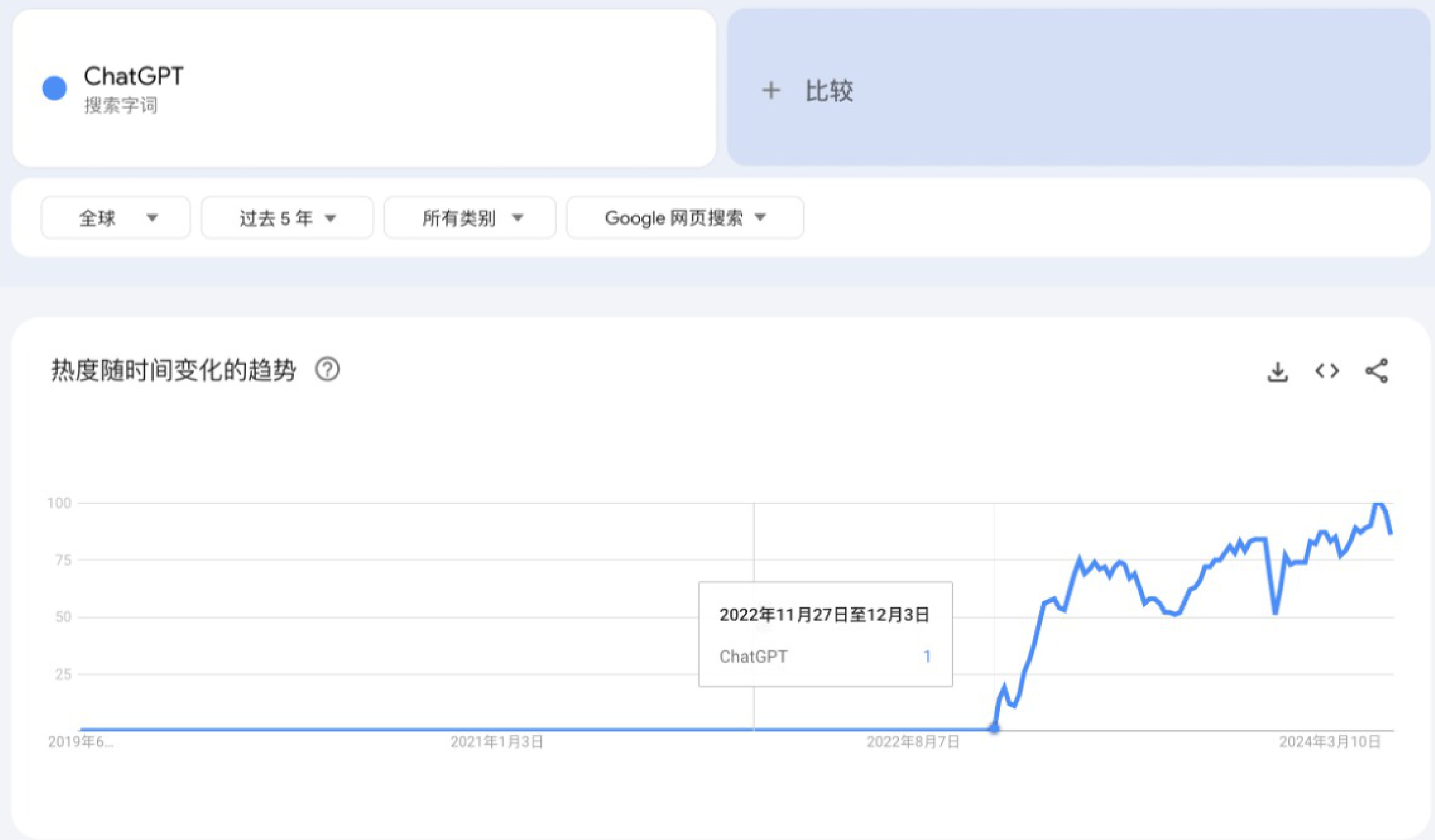The width and height of the screenshot is (1435, 840).
Task: Click the share icon
Action: 1377,371
